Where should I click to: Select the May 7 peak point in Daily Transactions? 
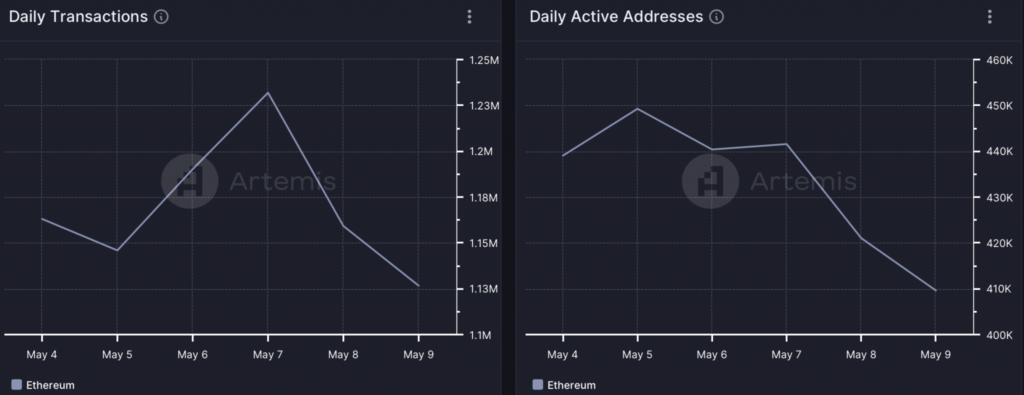pyautogui.click(x=267, y=93)
